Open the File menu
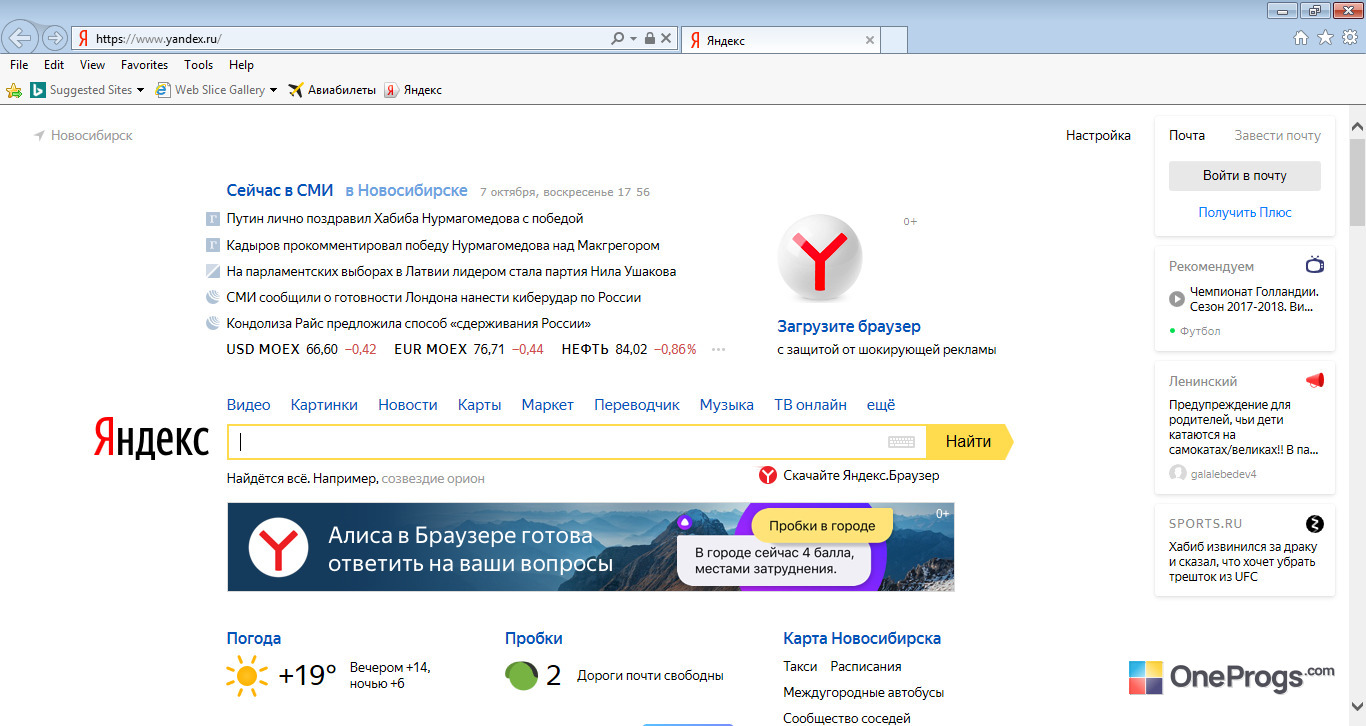1366x726 pixels. [19, 65]
